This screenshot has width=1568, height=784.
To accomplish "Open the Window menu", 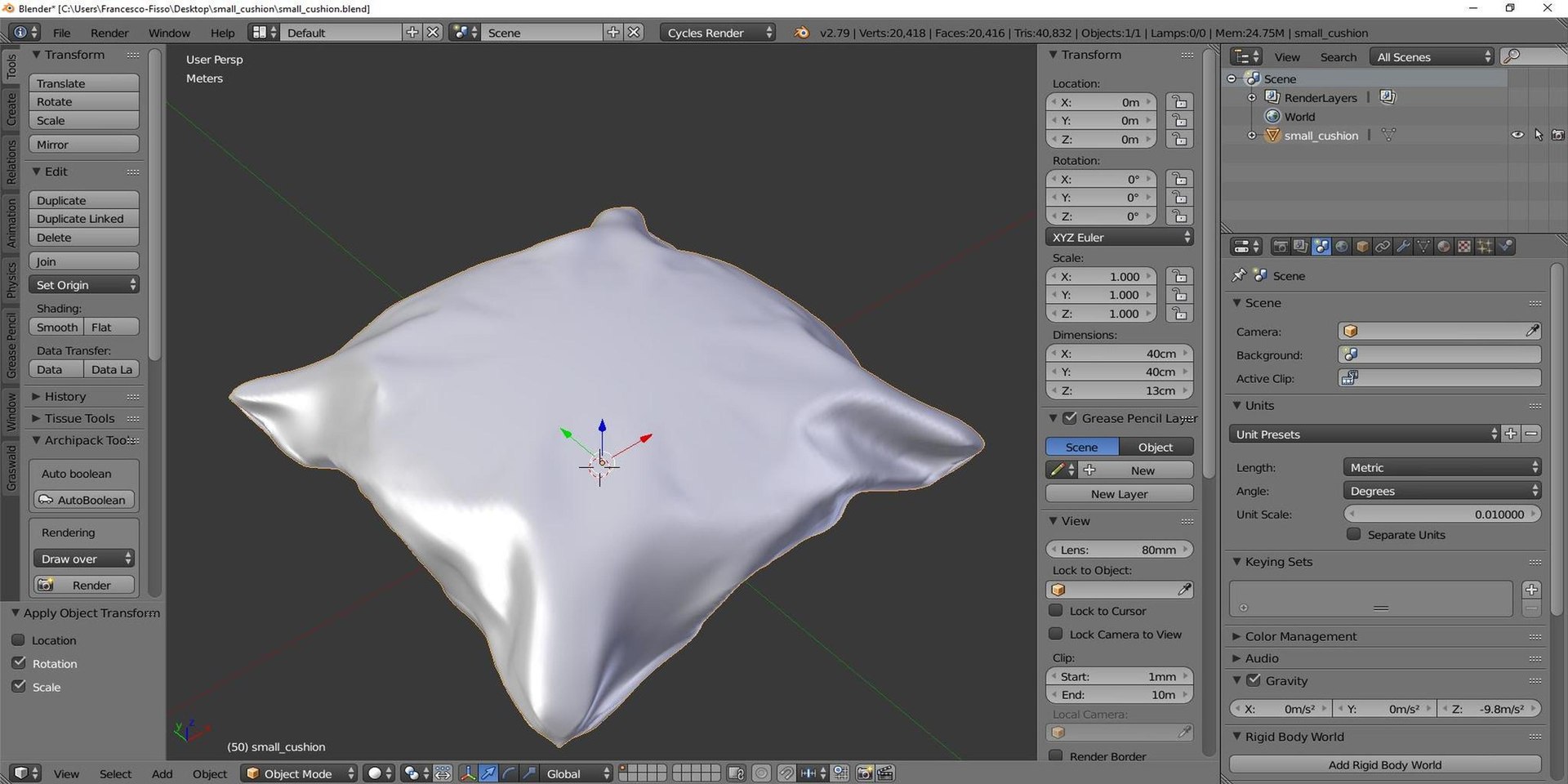I will point(169,33).
